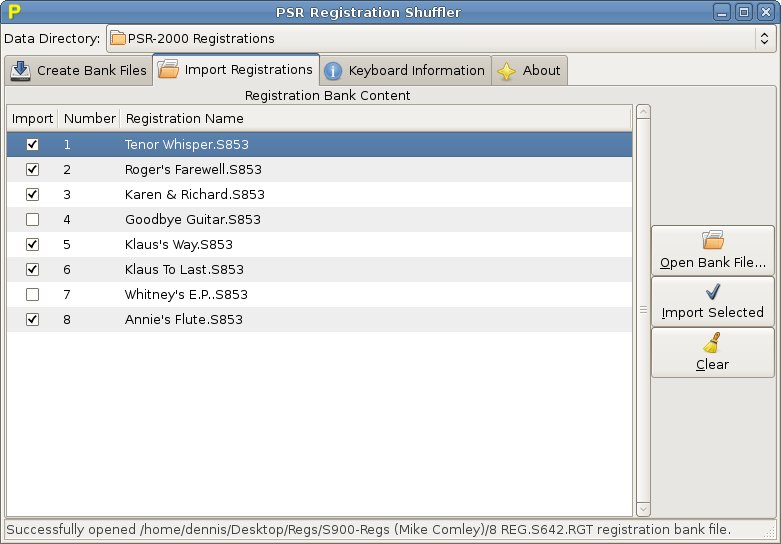The width and height of the screenshot is (781, 544).
Task: Click the checkmark icon above Import Selected
Action: tap(713, 292)
